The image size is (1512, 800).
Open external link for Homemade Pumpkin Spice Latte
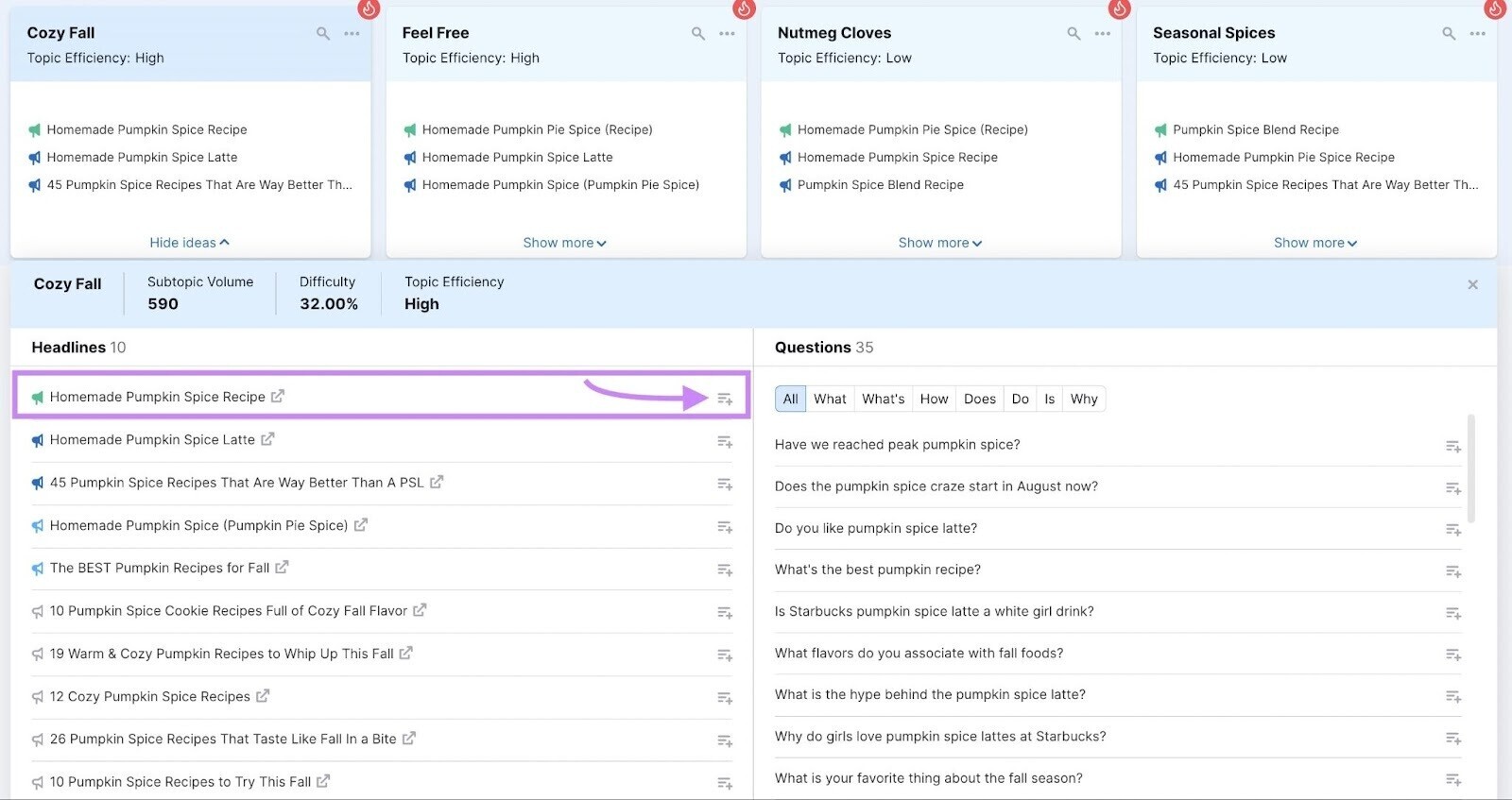pos(267,439)
